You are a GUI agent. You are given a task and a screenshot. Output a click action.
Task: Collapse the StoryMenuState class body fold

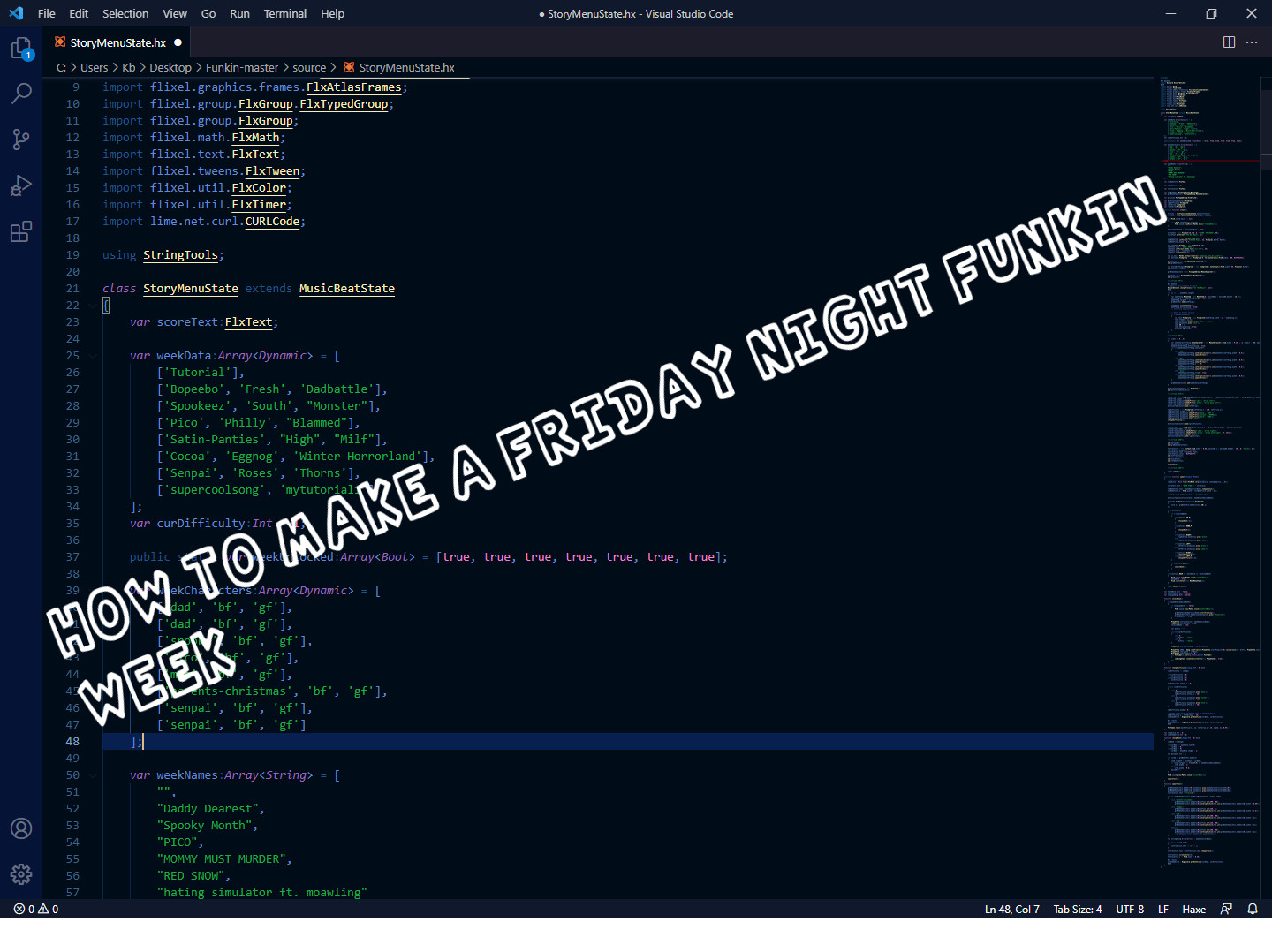[x=93, y=305]
